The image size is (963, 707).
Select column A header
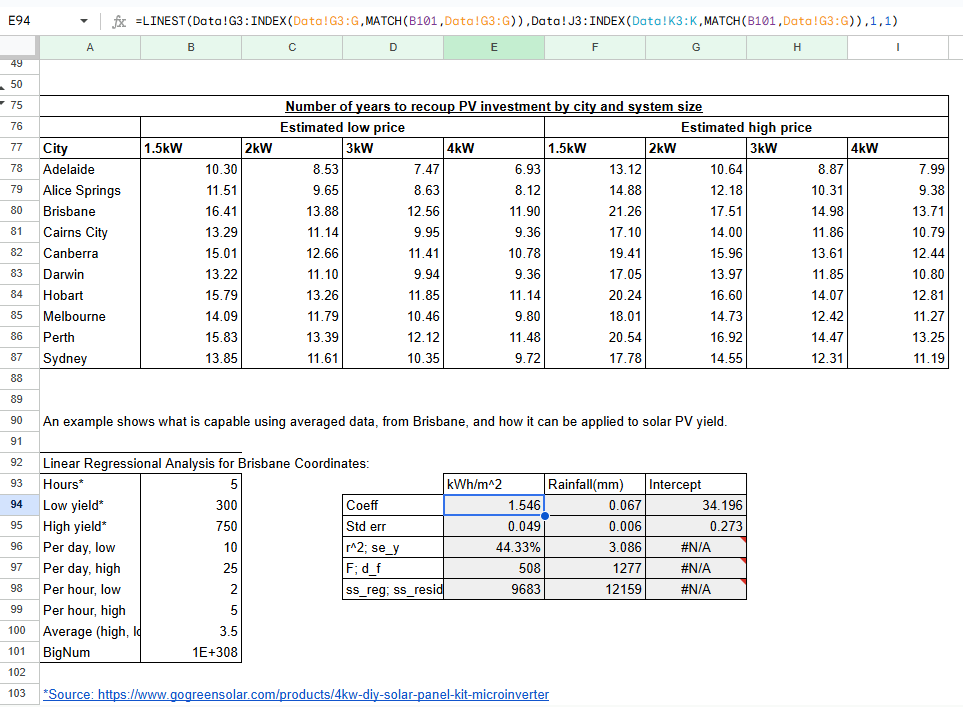pyautogui.click(x=90, y=47)
